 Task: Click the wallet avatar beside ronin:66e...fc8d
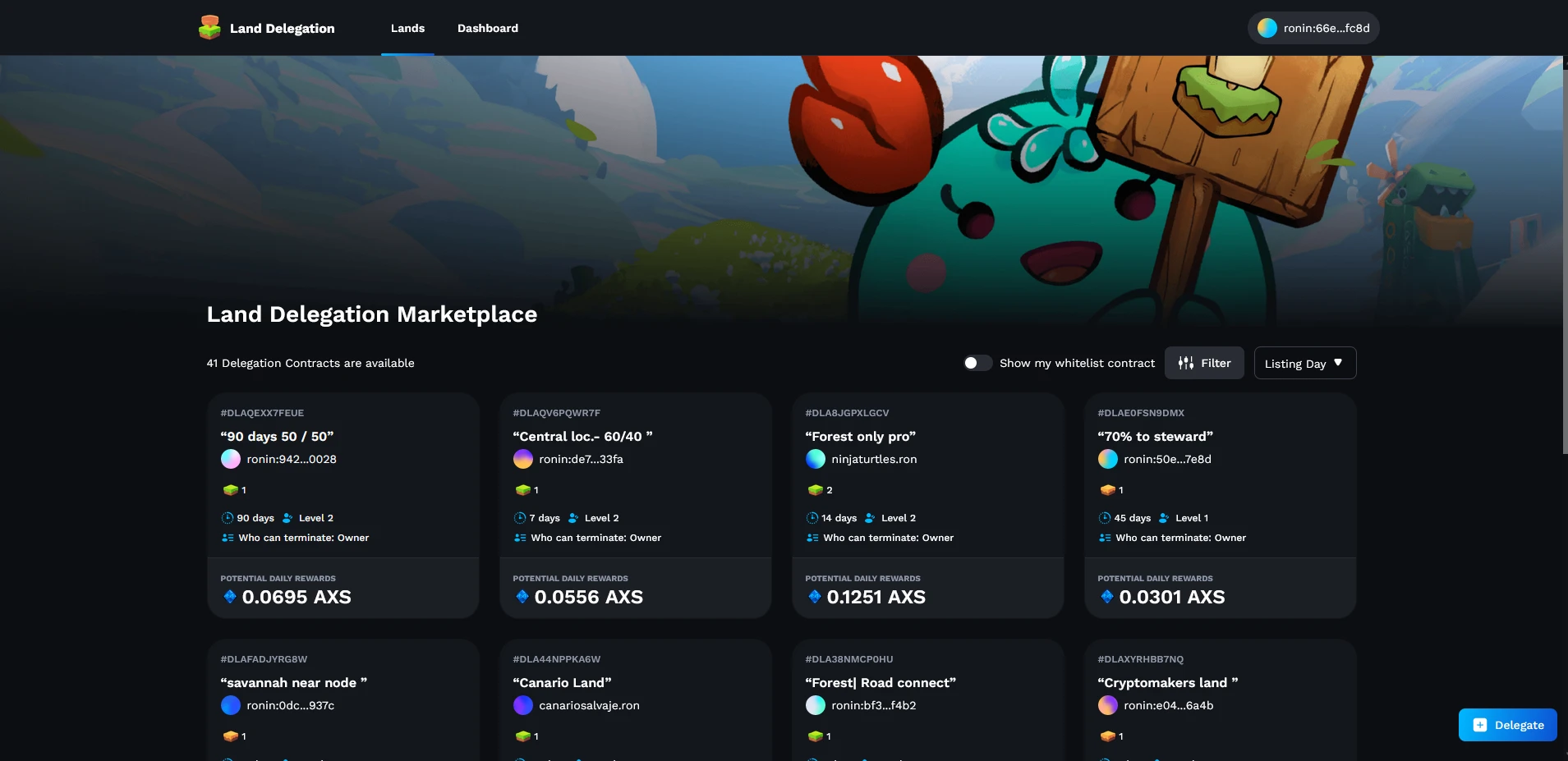(x=1267, y=28)
